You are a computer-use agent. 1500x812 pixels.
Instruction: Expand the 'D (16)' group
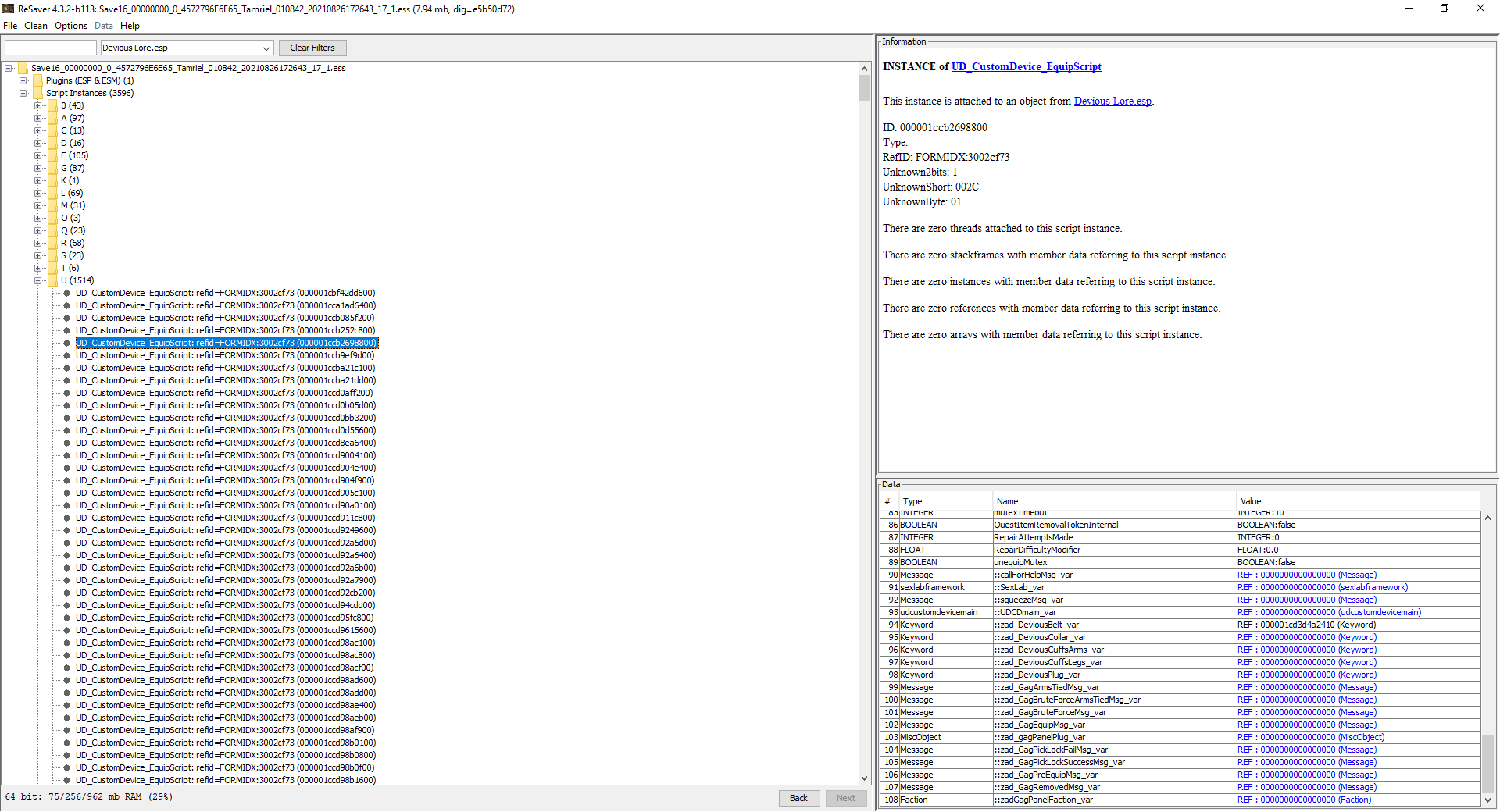[37, 143]
